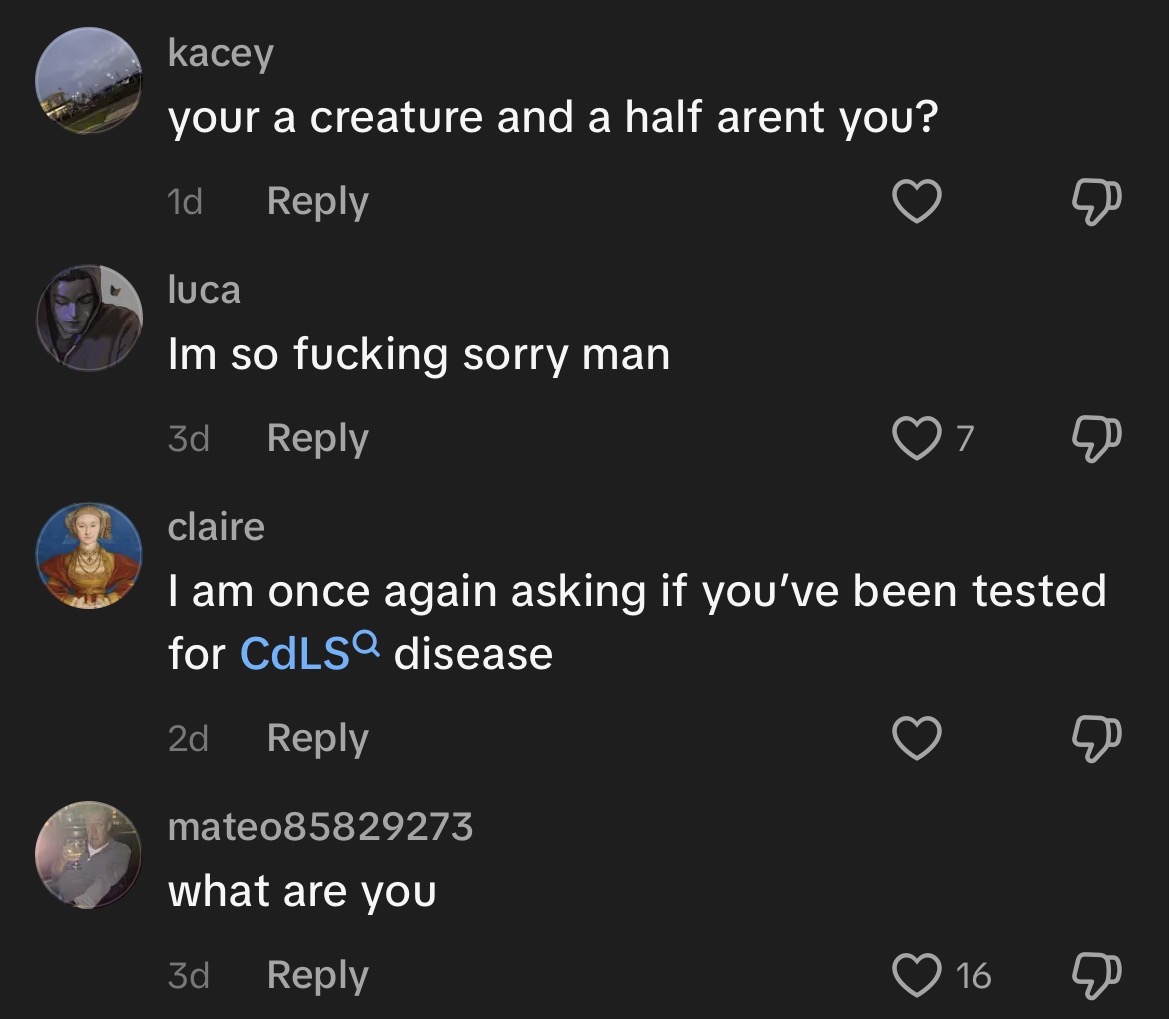Tap the username claire
Viewport: 1170px width, 1019px height.
(216, 527)
